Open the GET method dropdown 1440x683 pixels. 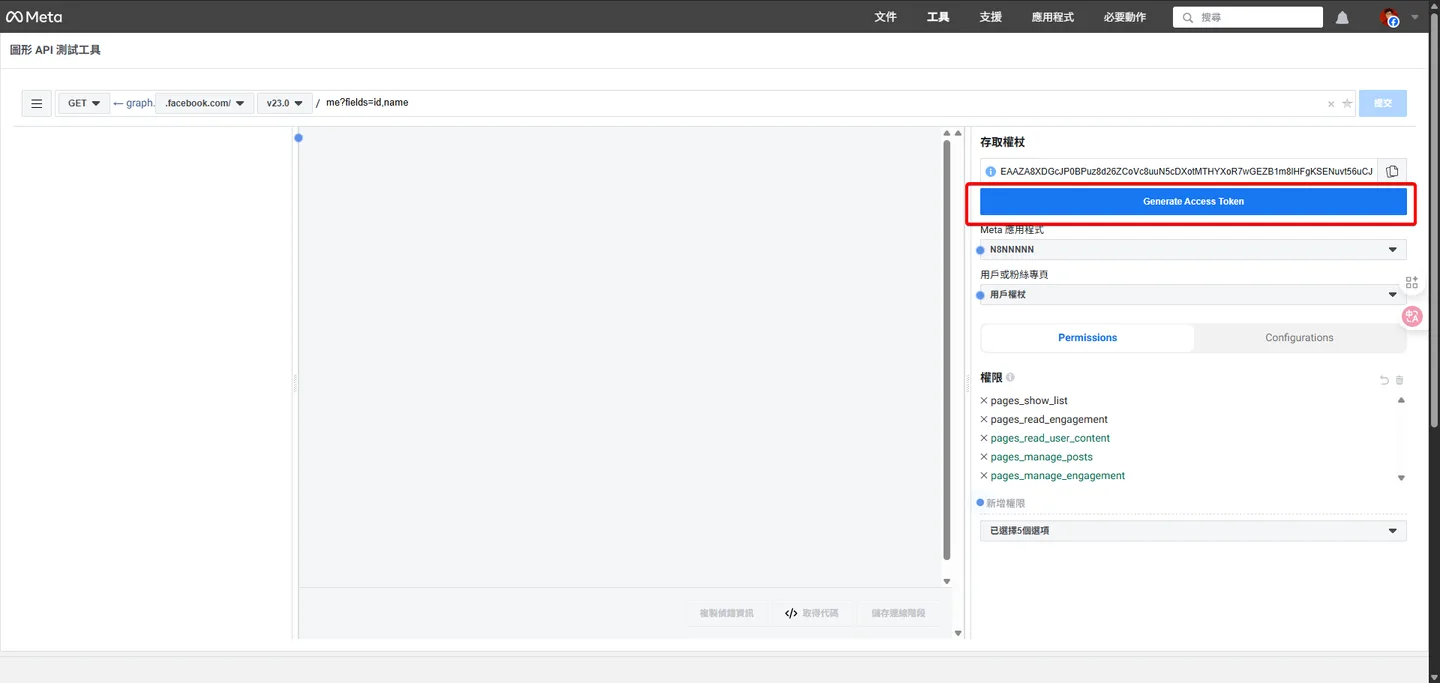point(84,103)
